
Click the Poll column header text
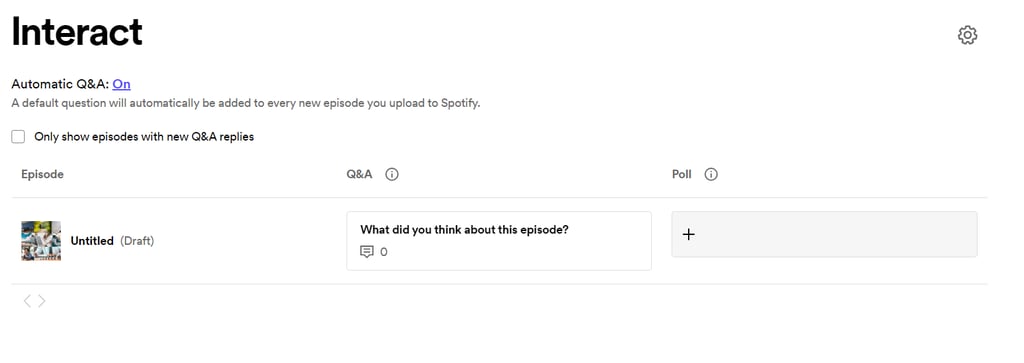[x=682, y=174]
